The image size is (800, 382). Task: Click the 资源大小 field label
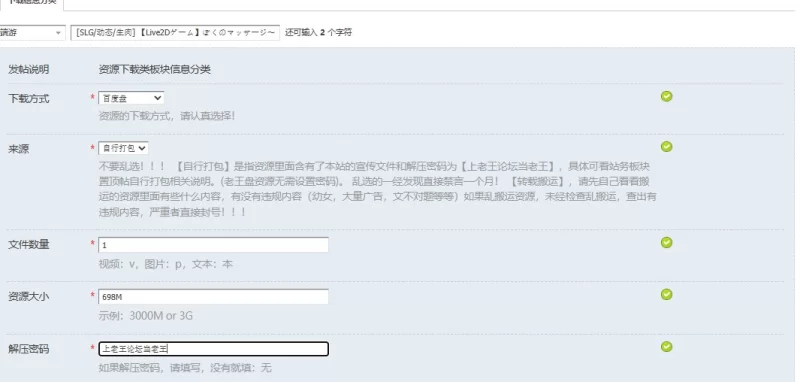(x=29, y=296)
